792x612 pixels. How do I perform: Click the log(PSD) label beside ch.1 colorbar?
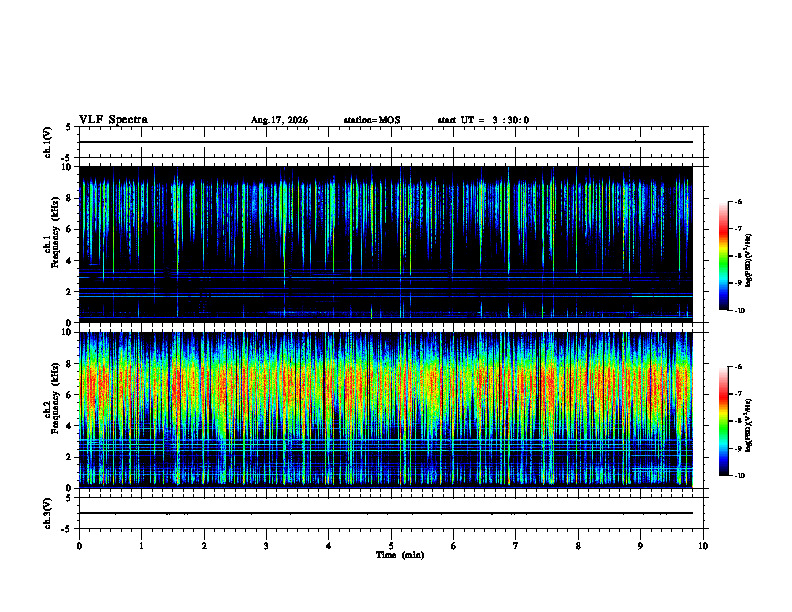(749, 260)
